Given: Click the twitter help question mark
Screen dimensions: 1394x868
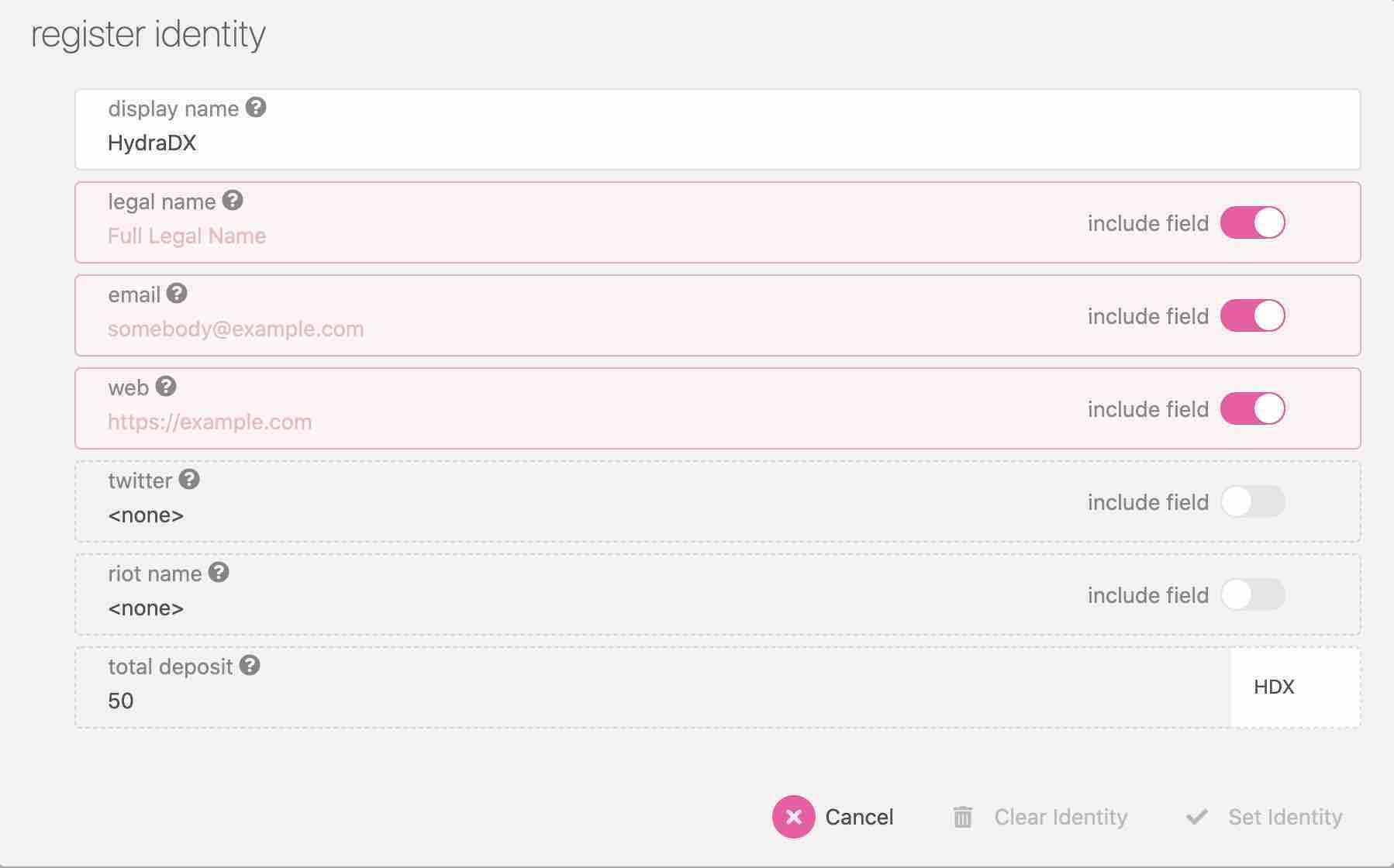Looking at the screenshot, I should click(x=189, y=480).
